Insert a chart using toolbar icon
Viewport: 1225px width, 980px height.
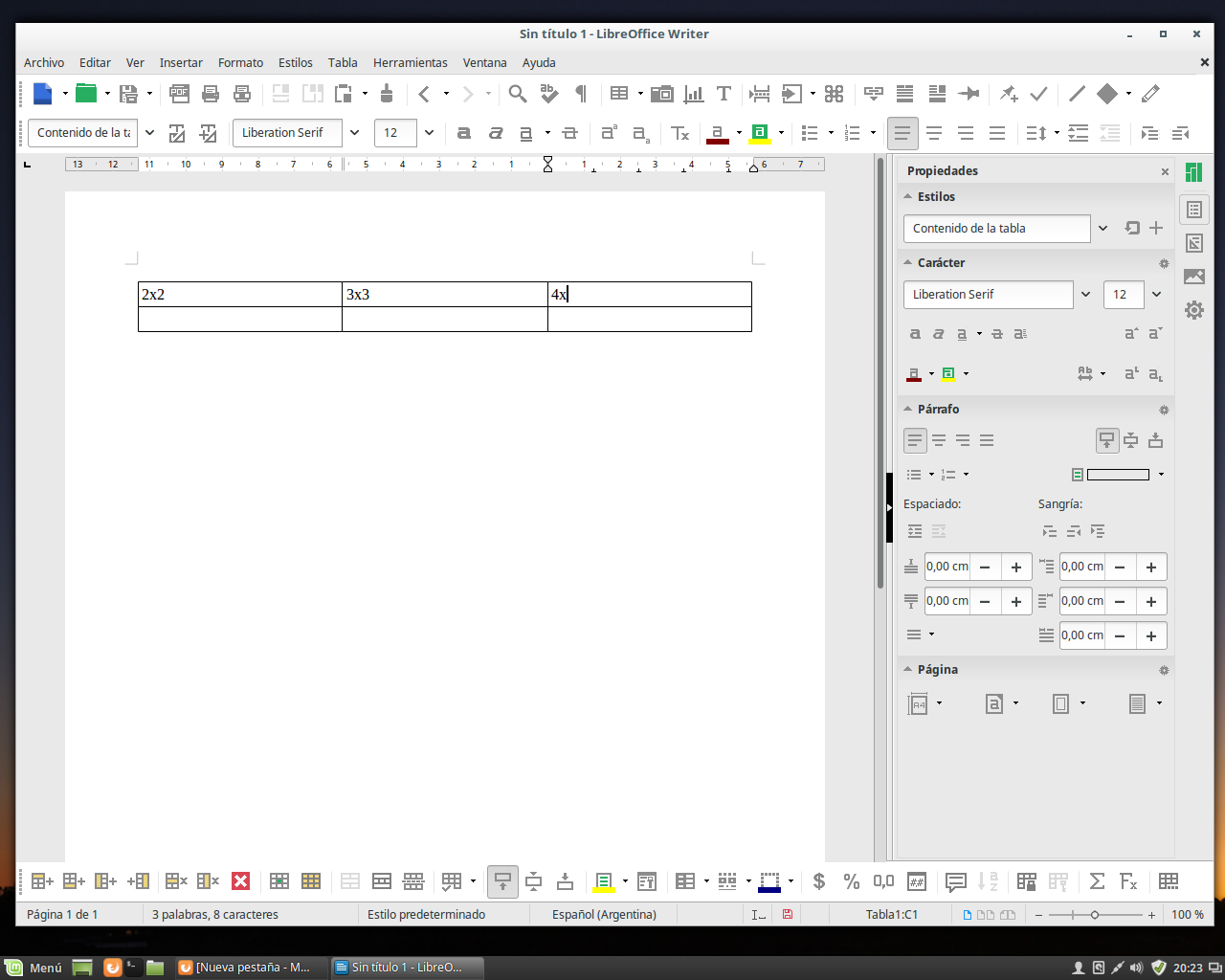point(694,94)
